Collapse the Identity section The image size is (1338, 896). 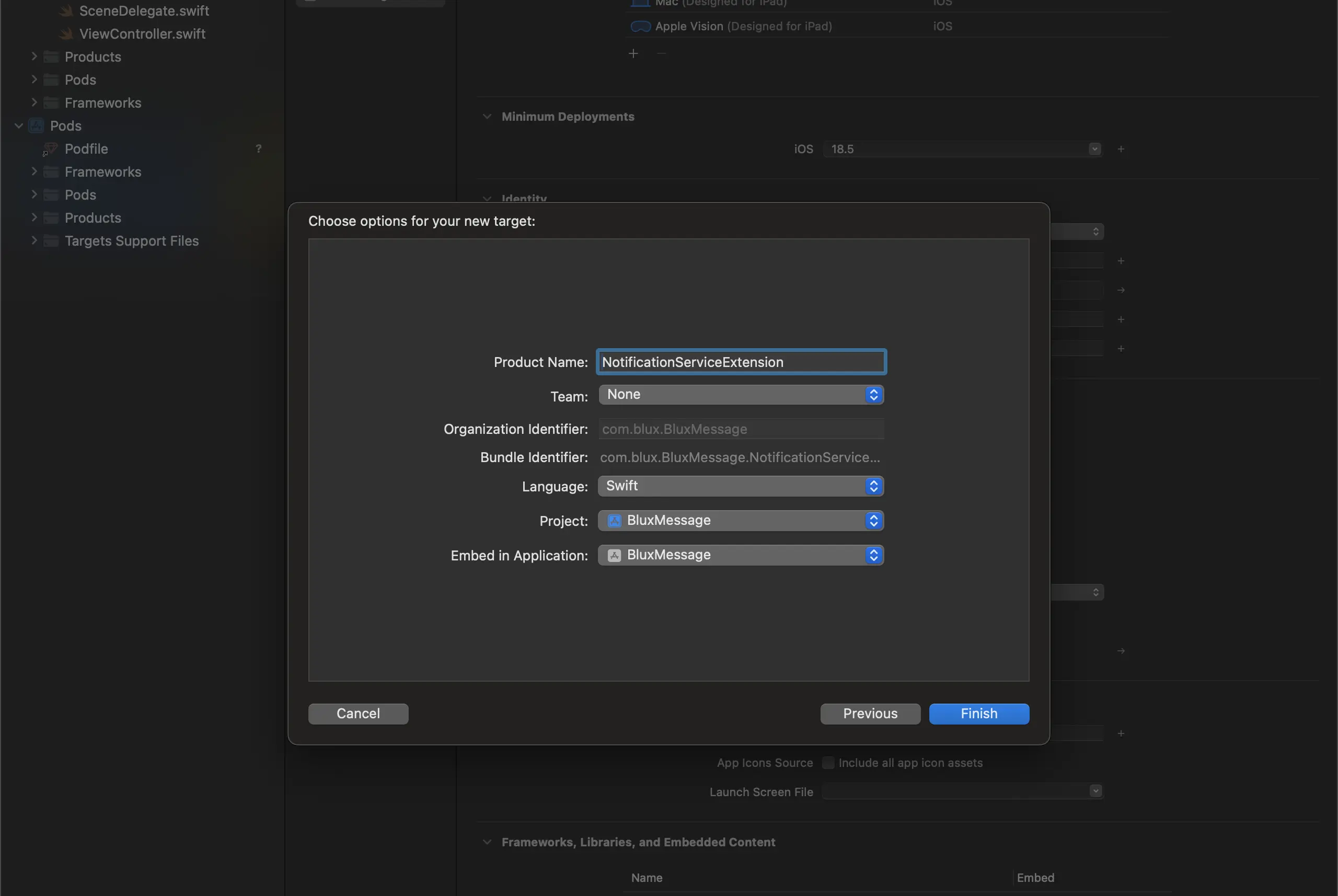click(487, 198)
